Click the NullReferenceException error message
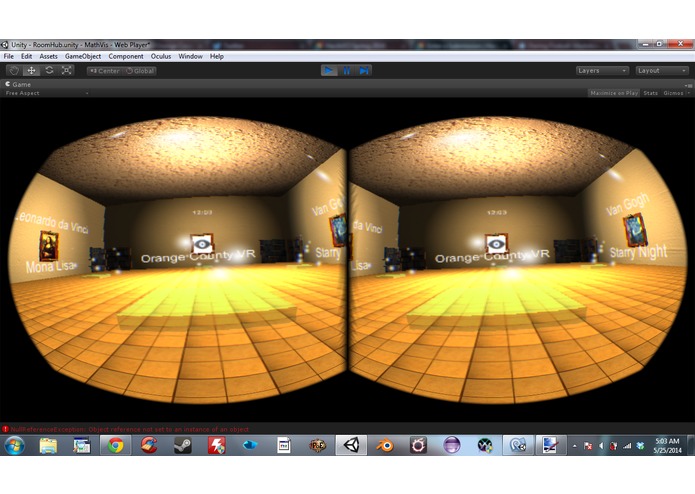 tap(130, 429)
